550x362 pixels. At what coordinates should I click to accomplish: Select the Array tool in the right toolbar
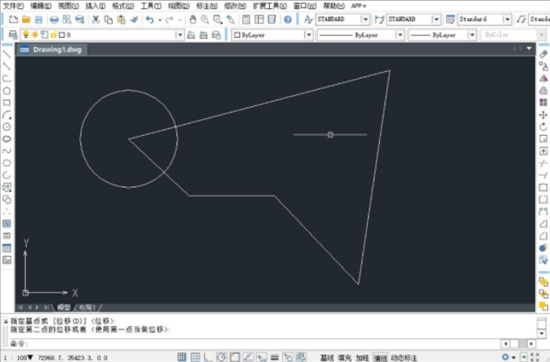pos(543,102)
